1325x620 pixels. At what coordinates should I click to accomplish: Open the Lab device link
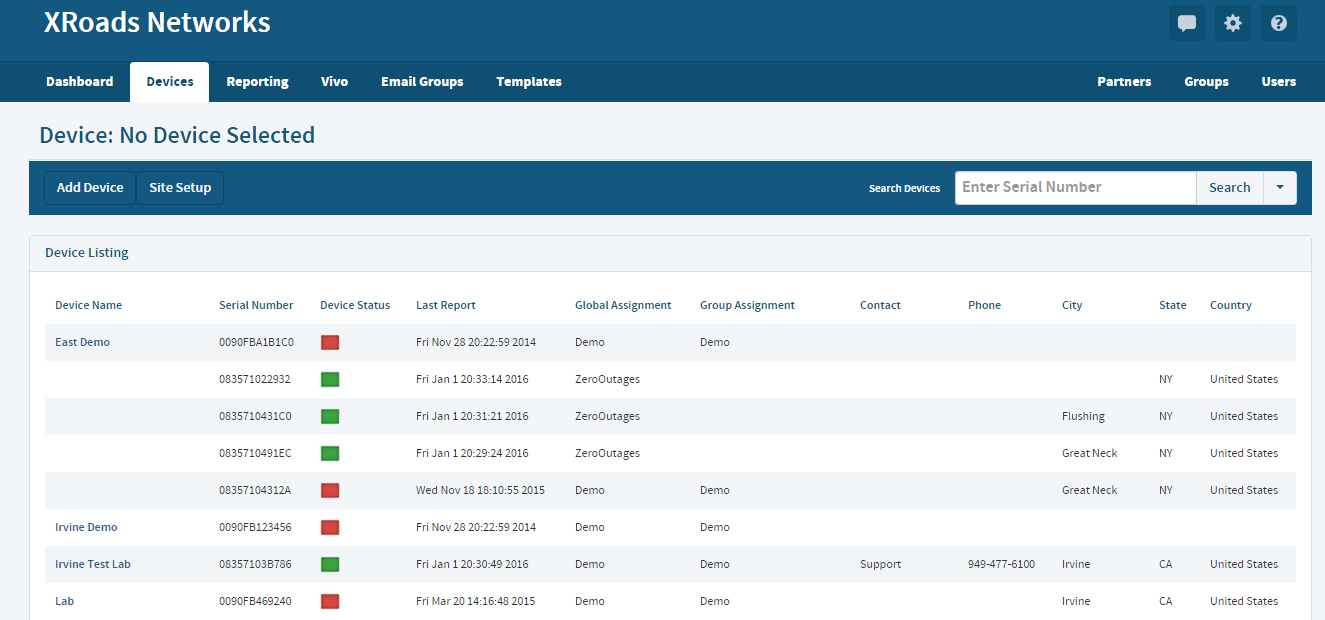pos(64,601)
